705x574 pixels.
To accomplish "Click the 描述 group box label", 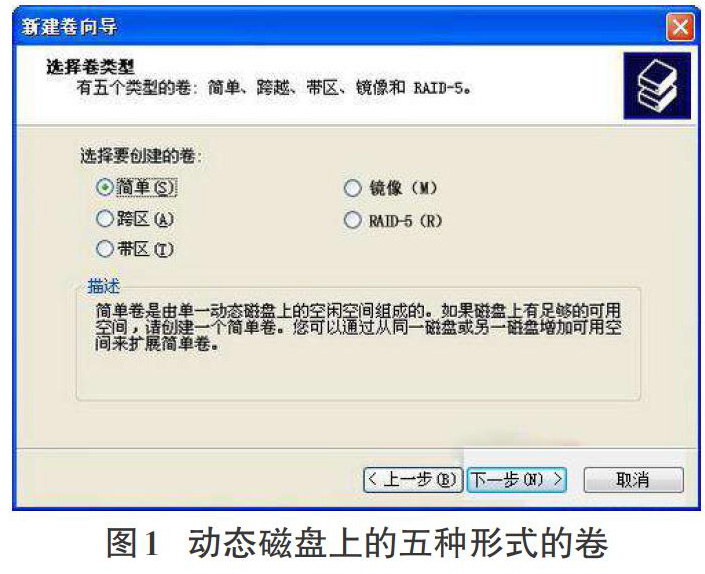I will (103, 286).
